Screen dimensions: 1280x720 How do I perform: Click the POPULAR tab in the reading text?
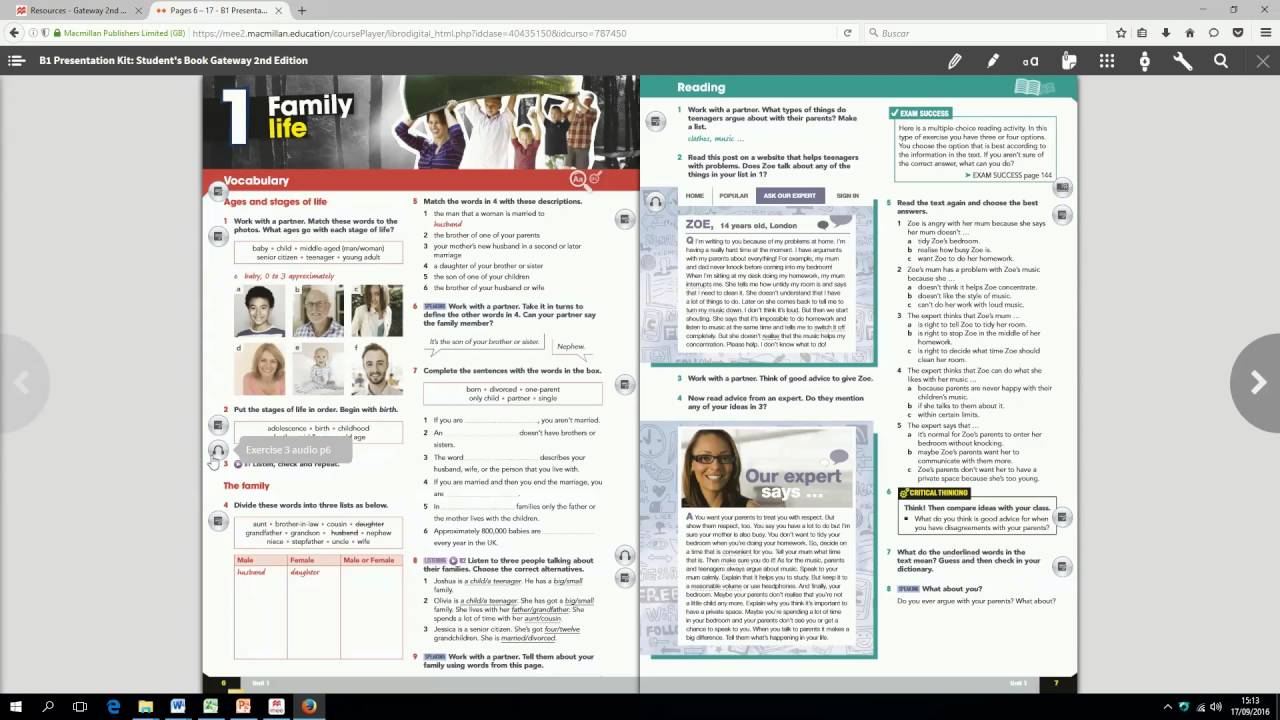(x=733, y=195)
